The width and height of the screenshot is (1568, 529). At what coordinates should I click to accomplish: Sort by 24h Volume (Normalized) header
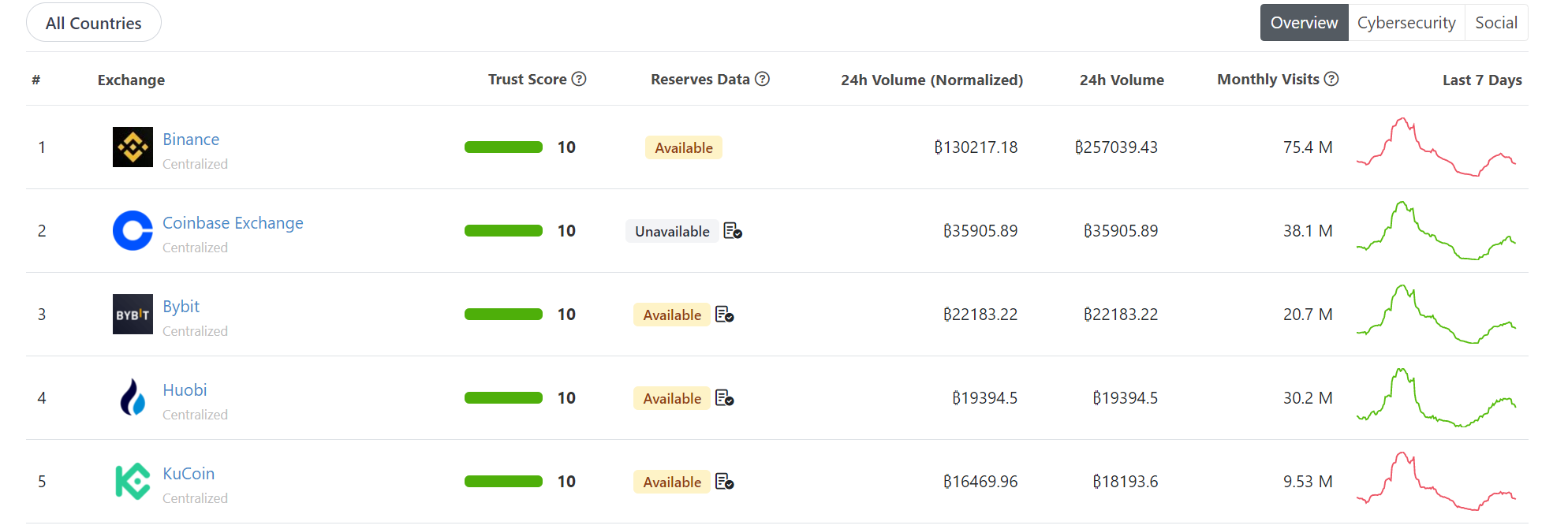(931, 80)
